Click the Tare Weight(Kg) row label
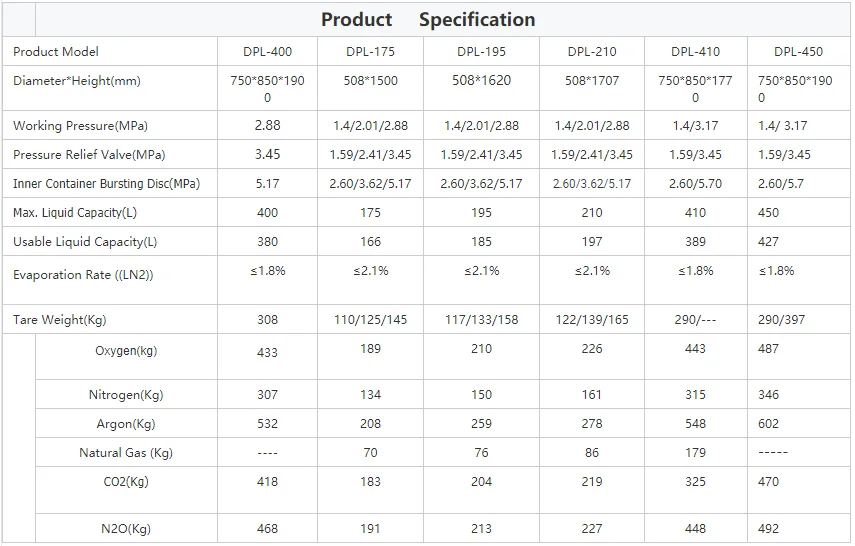Screen dimensions: 855x546 point(59,320)
